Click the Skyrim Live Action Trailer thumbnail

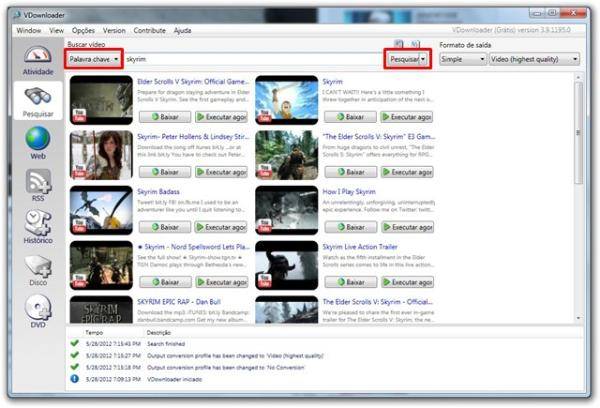tap(287, 265)
